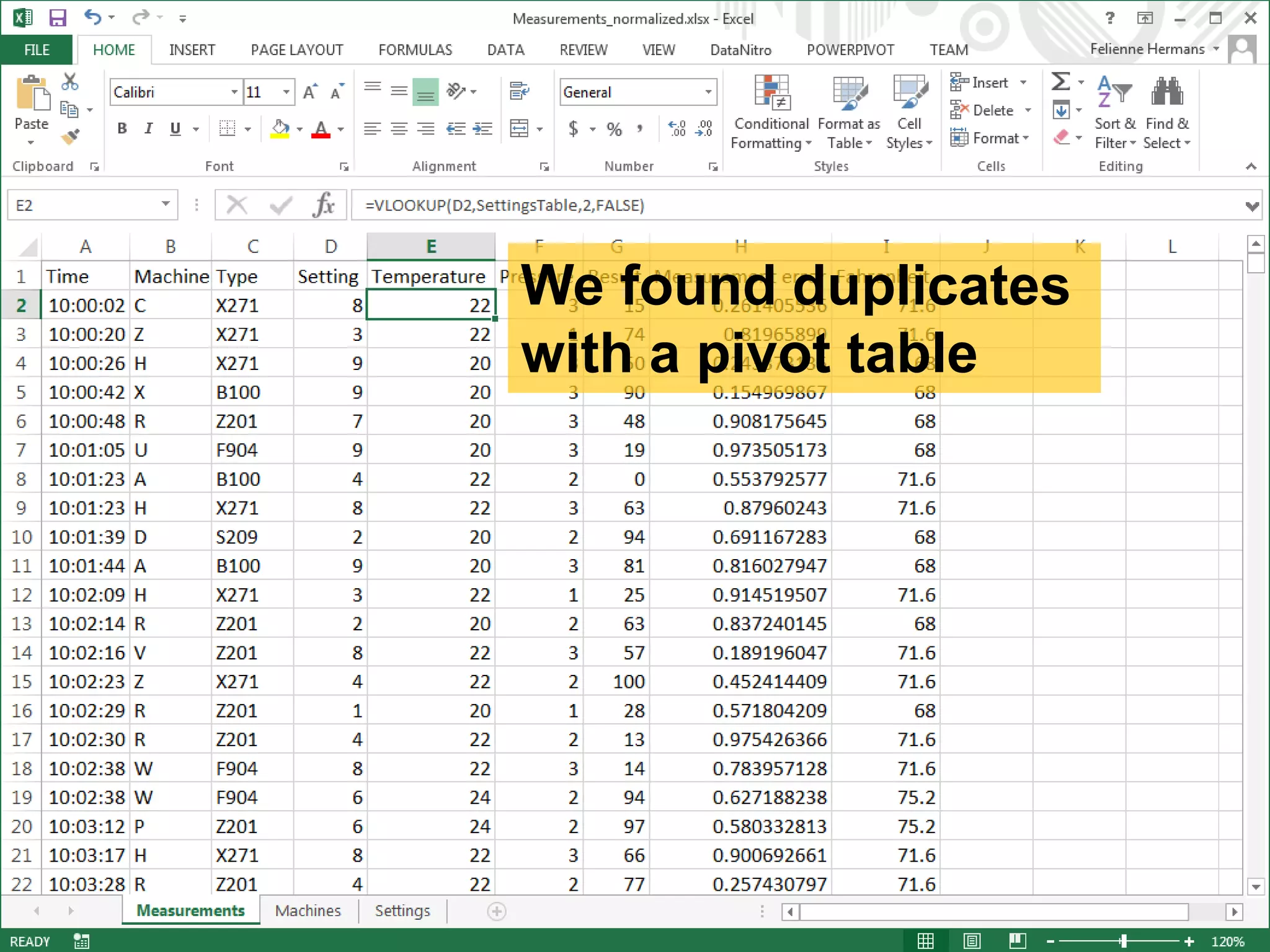Click the Format Painter brush icon

coord(70,136)
